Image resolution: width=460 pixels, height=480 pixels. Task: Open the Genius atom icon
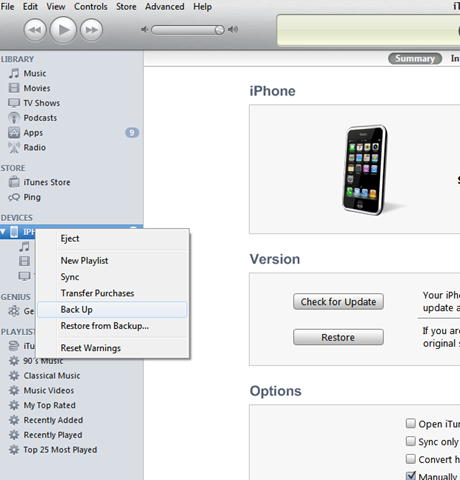tap(14, 311)
